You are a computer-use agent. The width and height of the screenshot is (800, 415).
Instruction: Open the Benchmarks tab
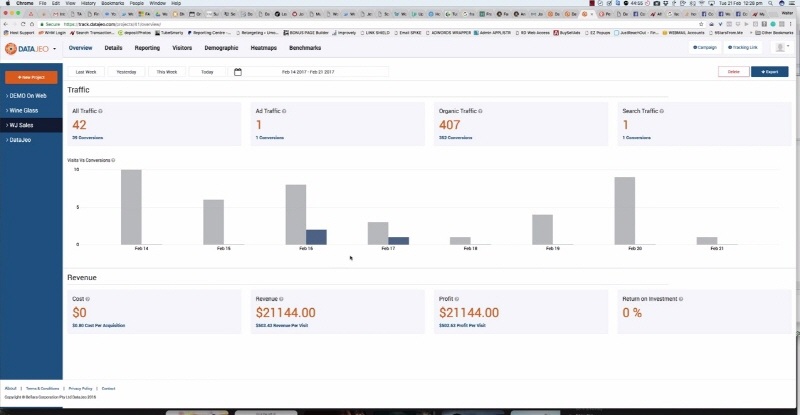click(305, 48)
